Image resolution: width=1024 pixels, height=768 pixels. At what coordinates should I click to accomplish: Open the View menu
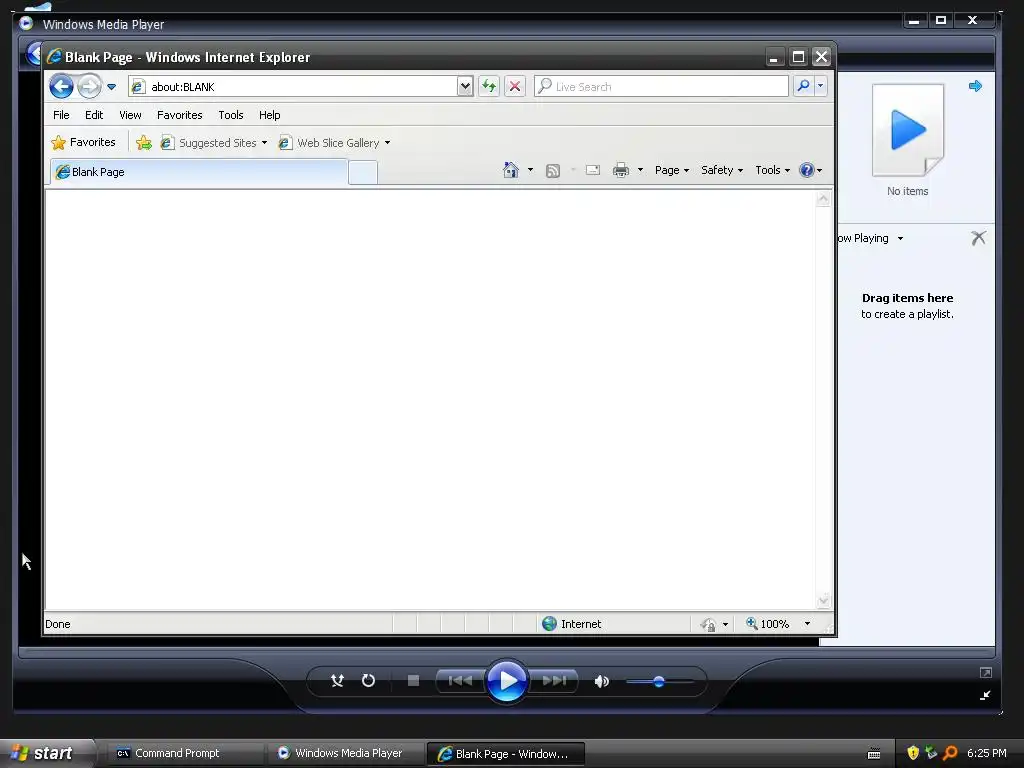130,115
